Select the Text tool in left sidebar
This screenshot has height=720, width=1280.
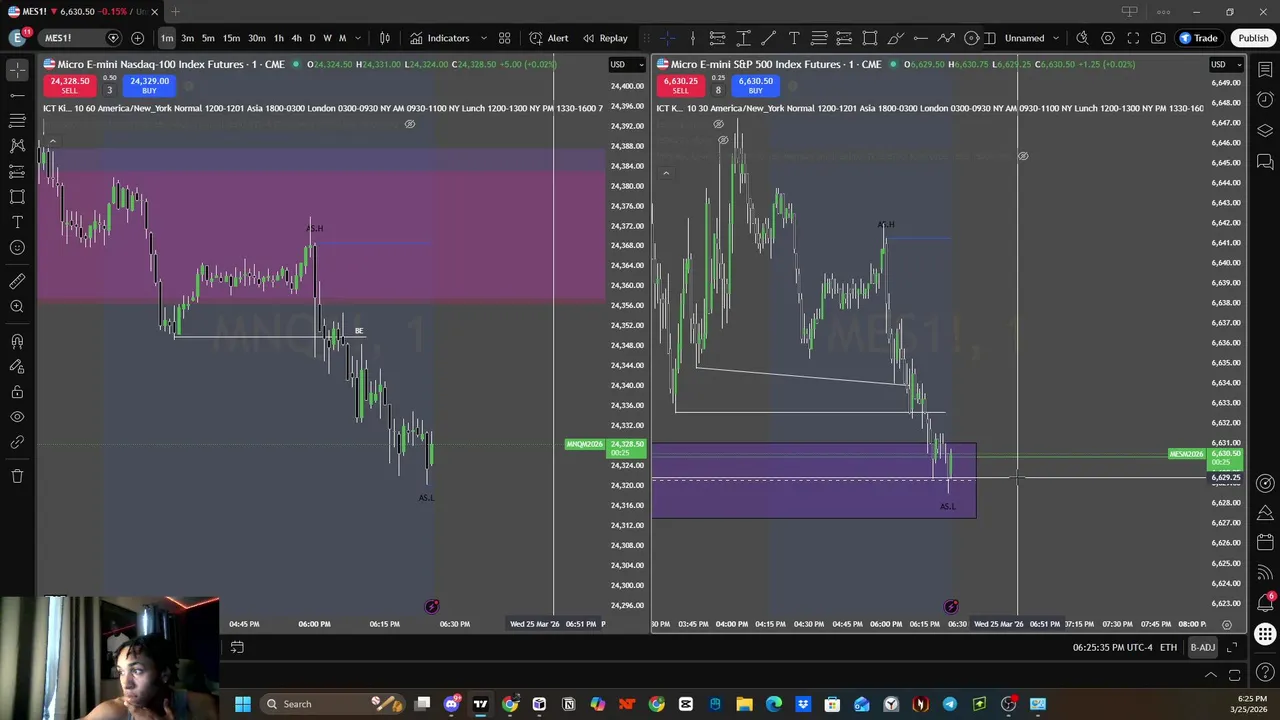pos(17,222)
